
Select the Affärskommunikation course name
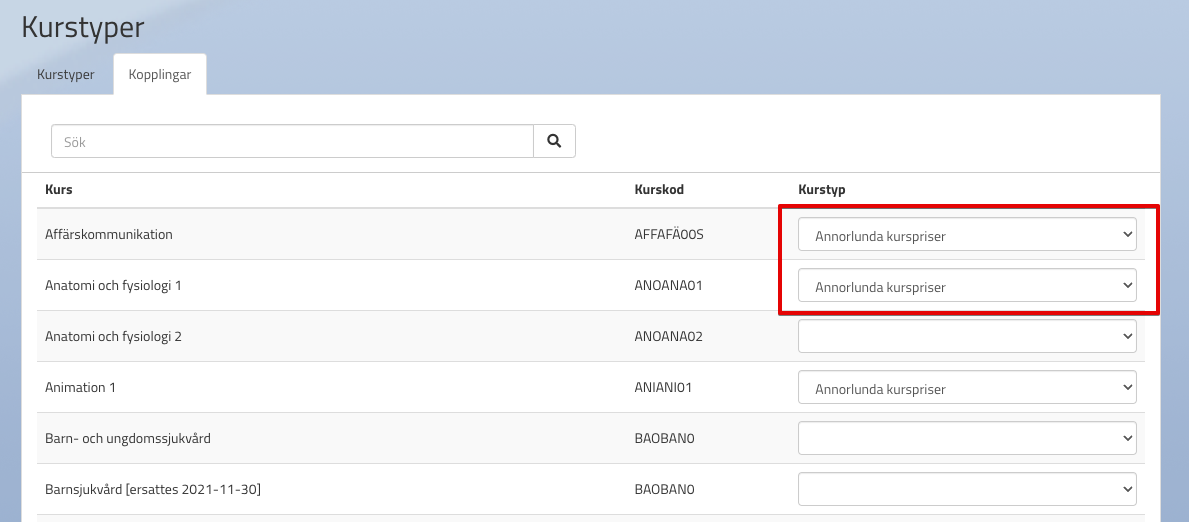[109, 235]
